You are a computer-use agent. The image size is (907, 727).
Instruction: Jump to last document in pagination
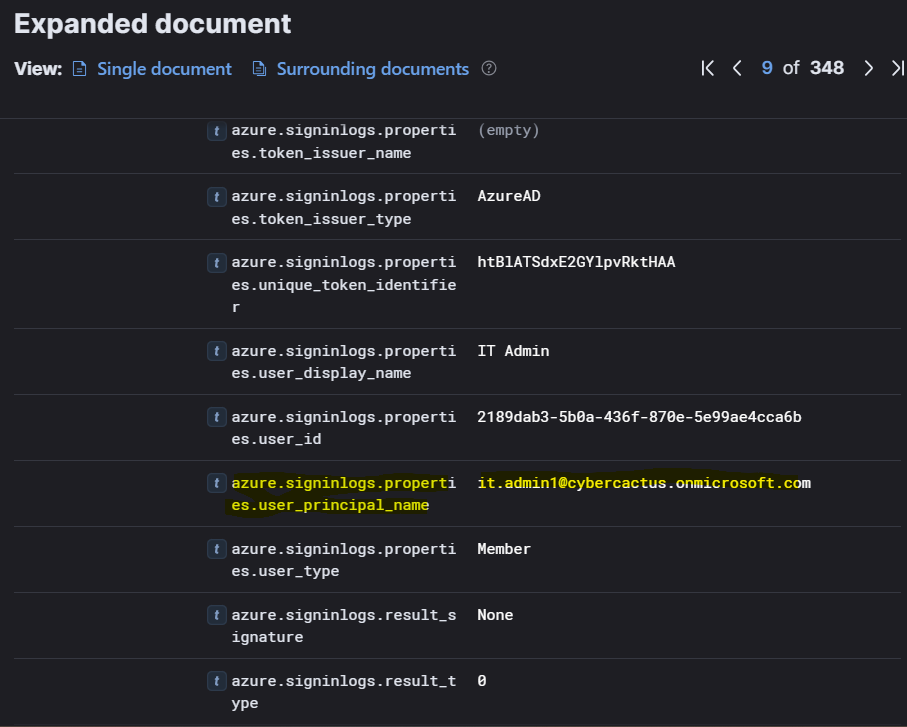897,68
